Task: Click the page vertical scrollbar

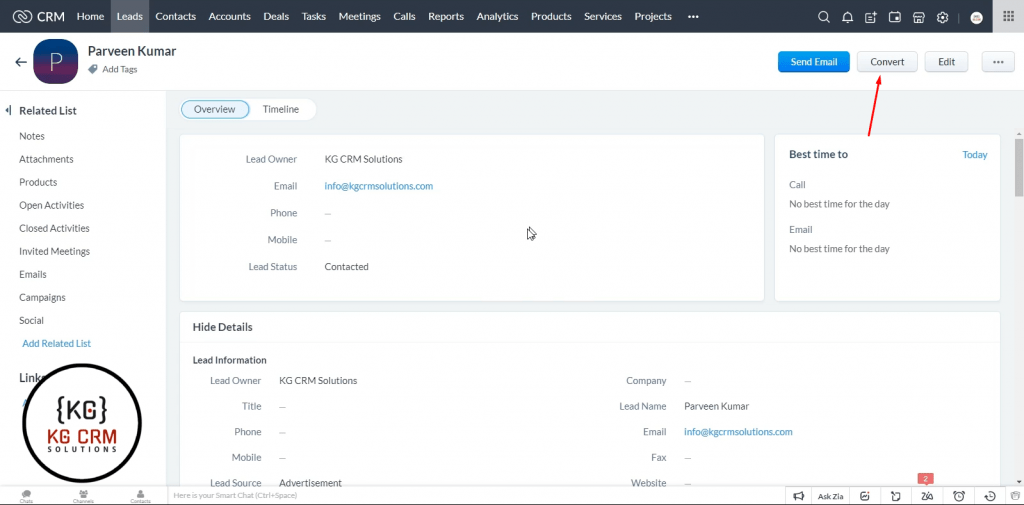Action: 1019,167
